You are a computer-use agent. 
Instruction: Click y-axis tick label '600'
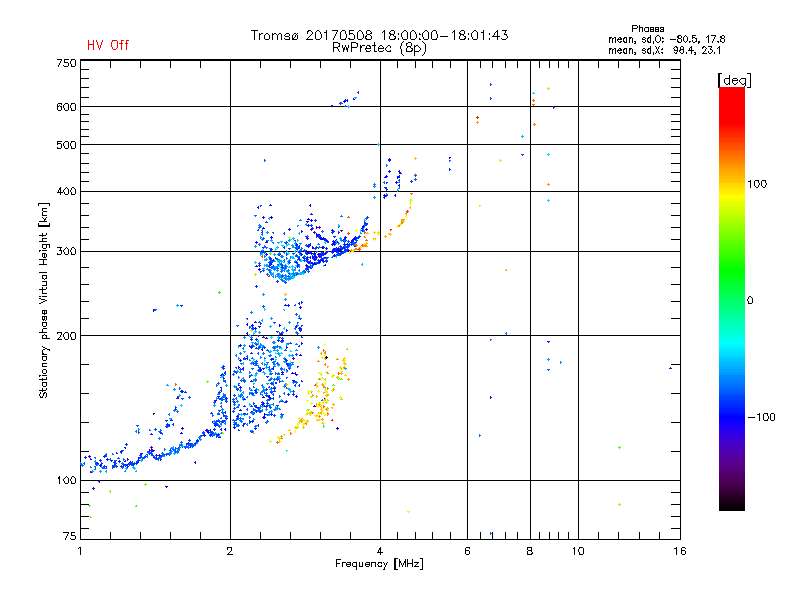click(x=66, y=107)
